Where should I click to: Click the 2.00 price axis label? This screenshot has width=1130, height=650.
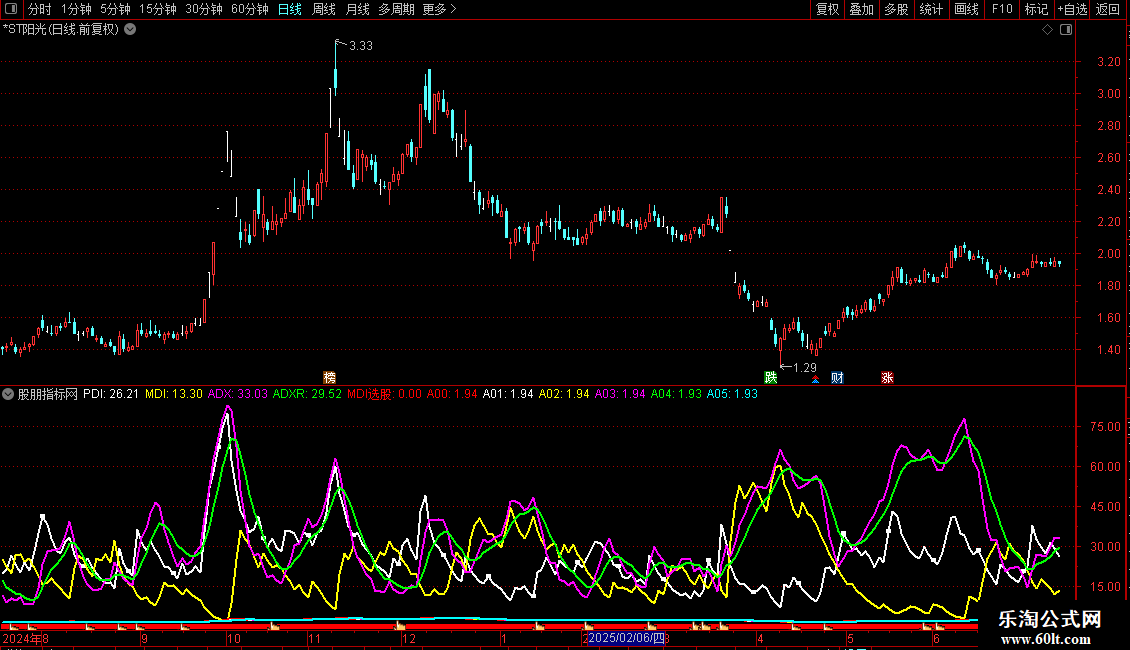(x=1109, y=254)
